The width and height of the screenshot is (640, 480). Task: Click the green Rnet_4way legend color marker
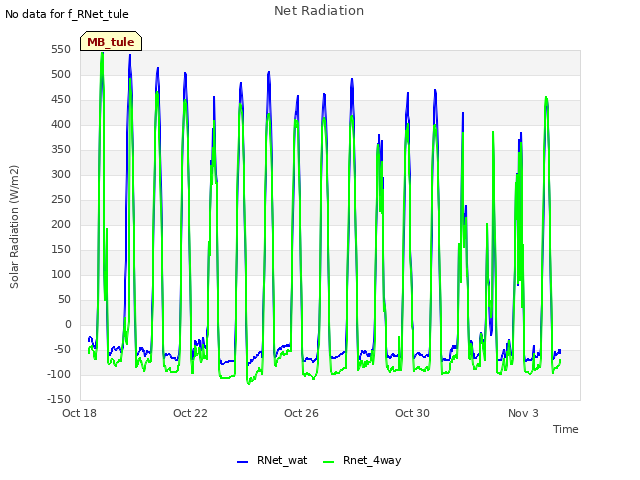328,462
